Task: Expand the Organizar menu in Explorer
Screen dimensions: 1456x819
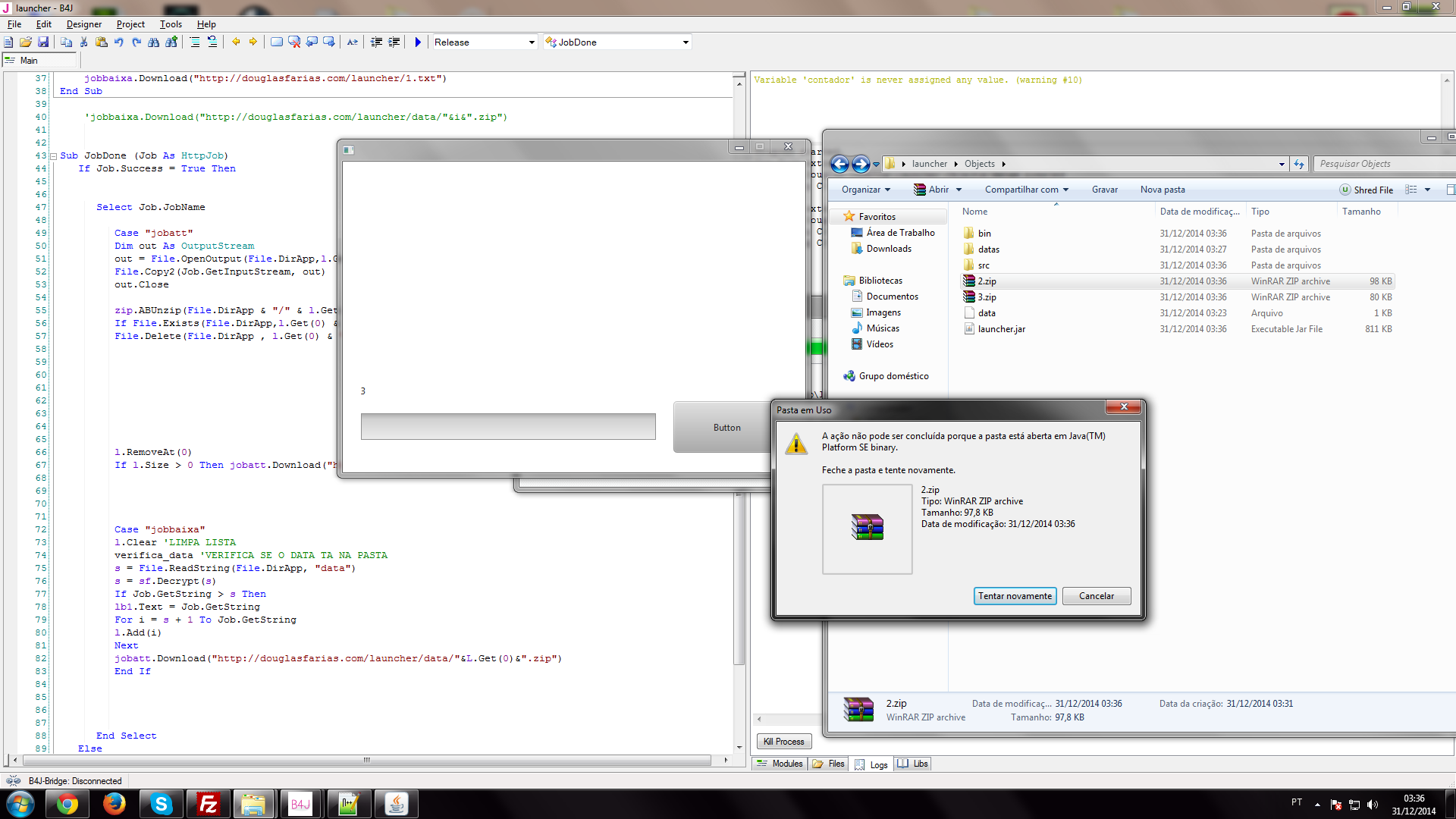Action: tap(865, 190)
